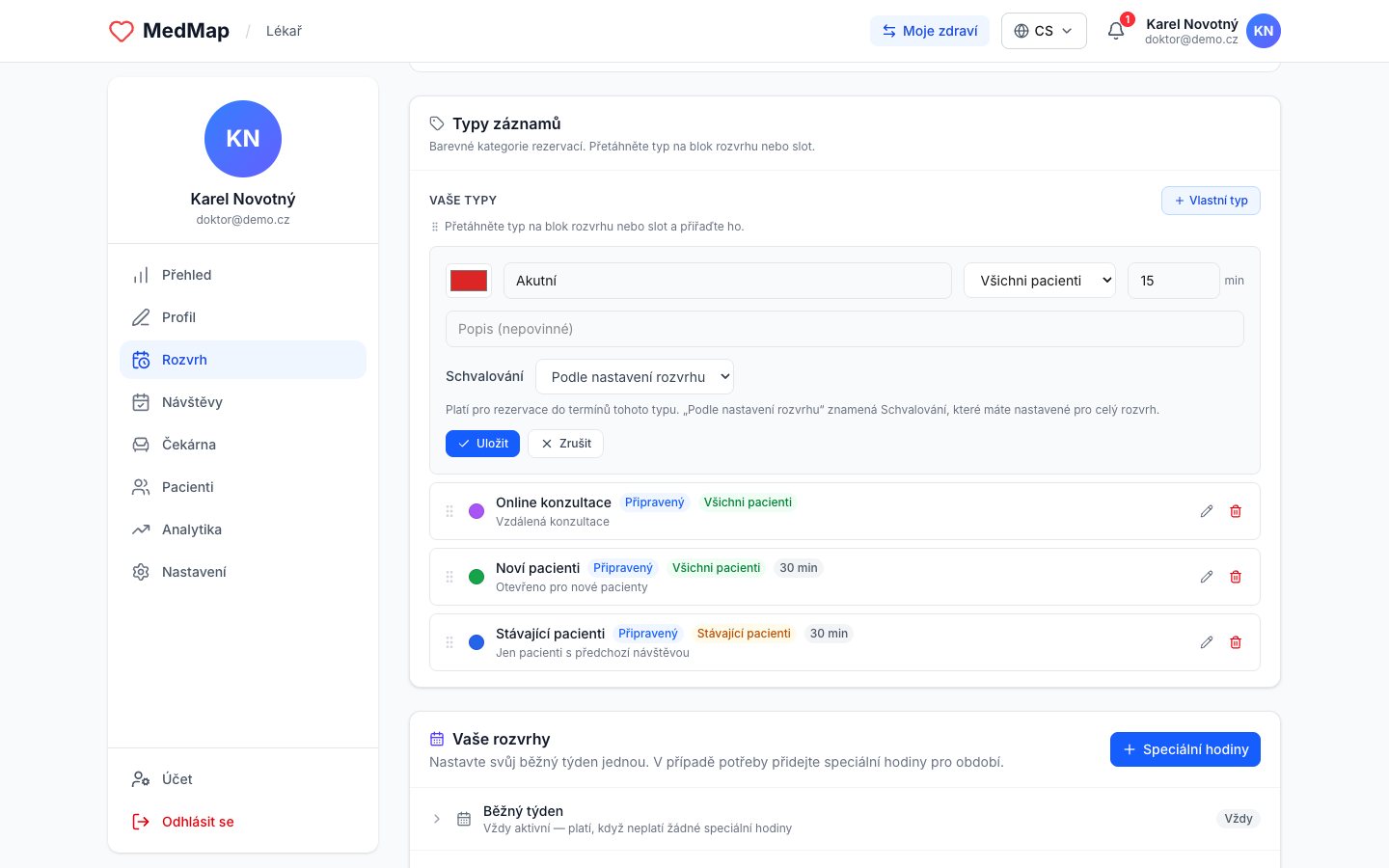Click the Speciální hodiny button

(x=1185, y=749)
